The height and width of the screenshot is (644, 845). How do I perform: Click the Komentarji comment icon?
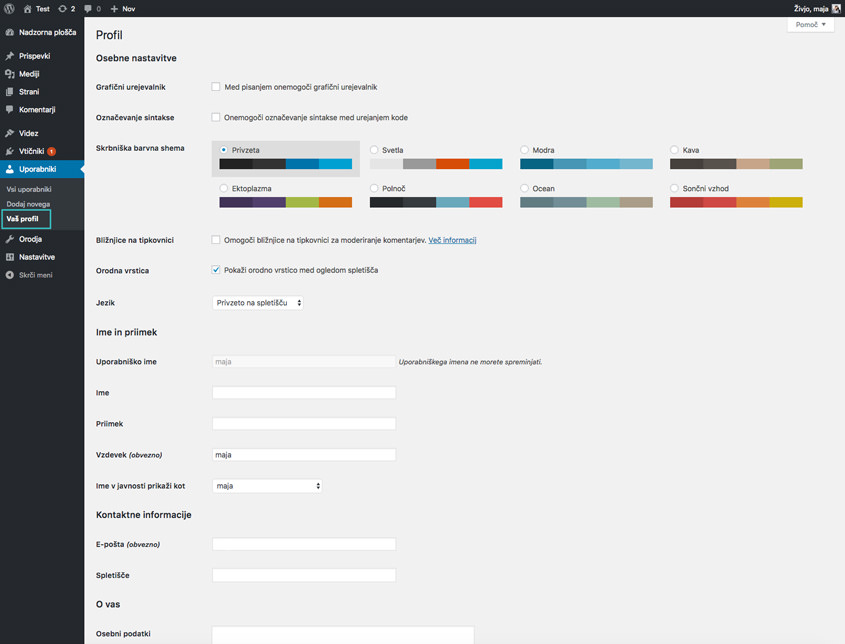pos(9,109)
